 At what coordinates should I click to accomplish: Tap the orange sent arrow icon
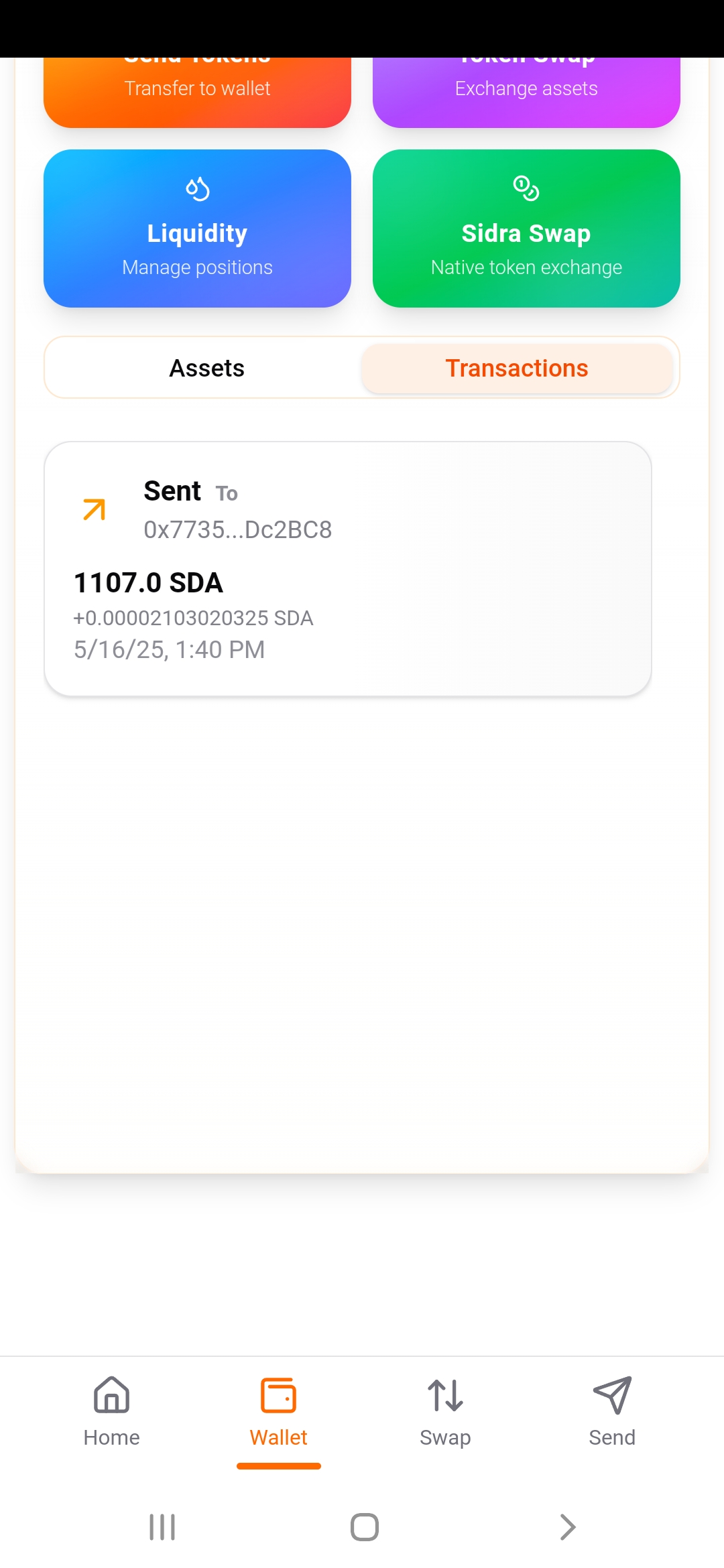pos(94,510)
